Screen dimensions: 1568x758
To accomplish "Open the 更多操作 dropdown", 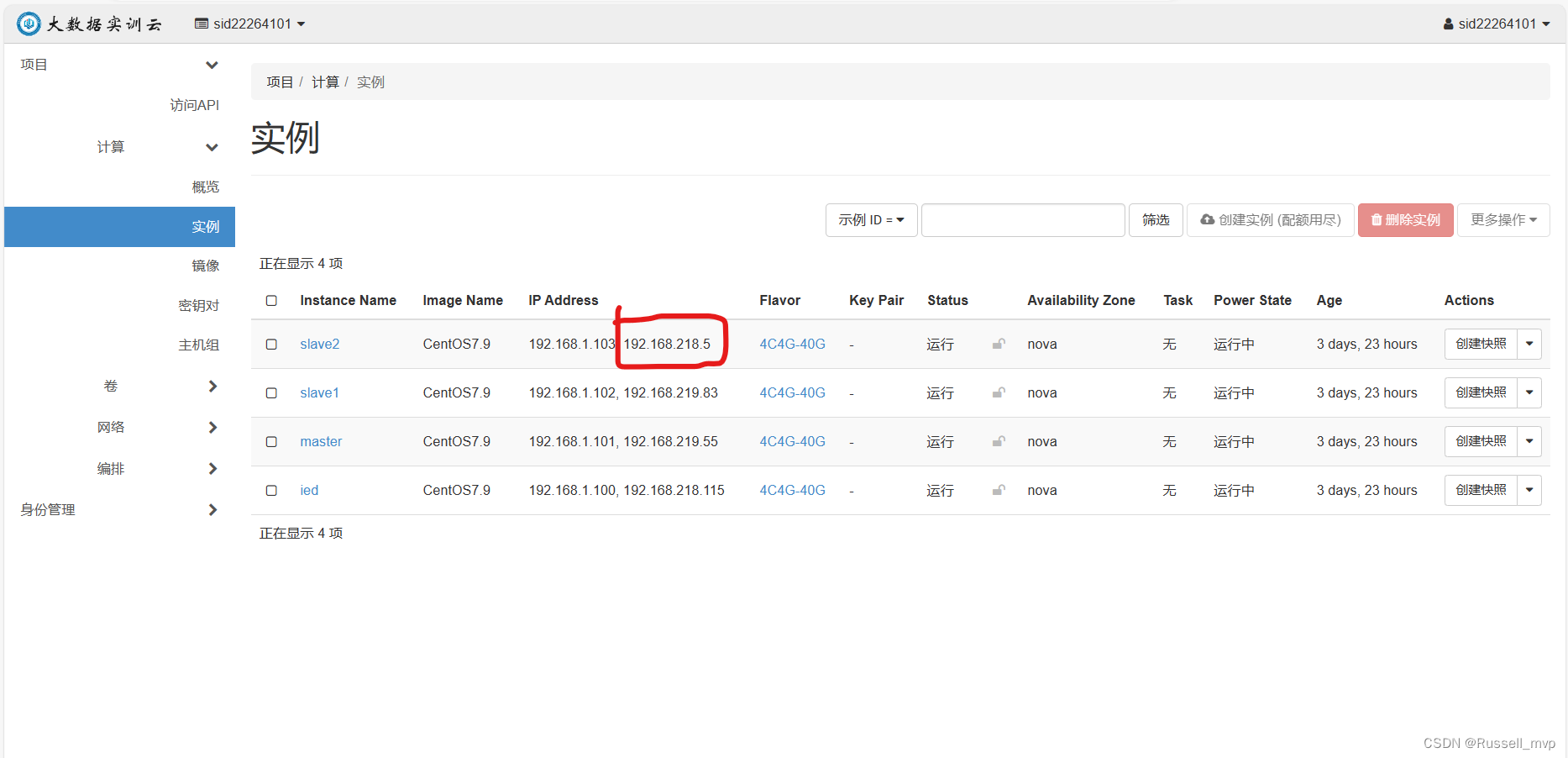I will tap(1503, 220).
